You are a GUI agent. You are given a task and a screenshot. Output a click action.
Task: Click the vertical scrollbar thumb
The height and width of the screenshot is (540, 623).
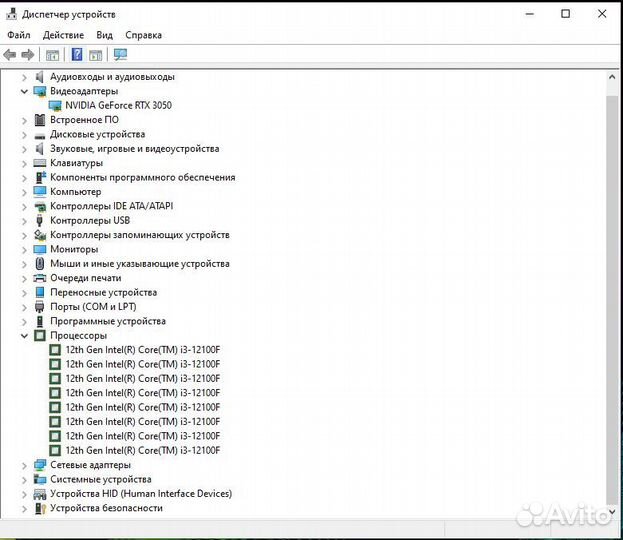coord(612,300)
